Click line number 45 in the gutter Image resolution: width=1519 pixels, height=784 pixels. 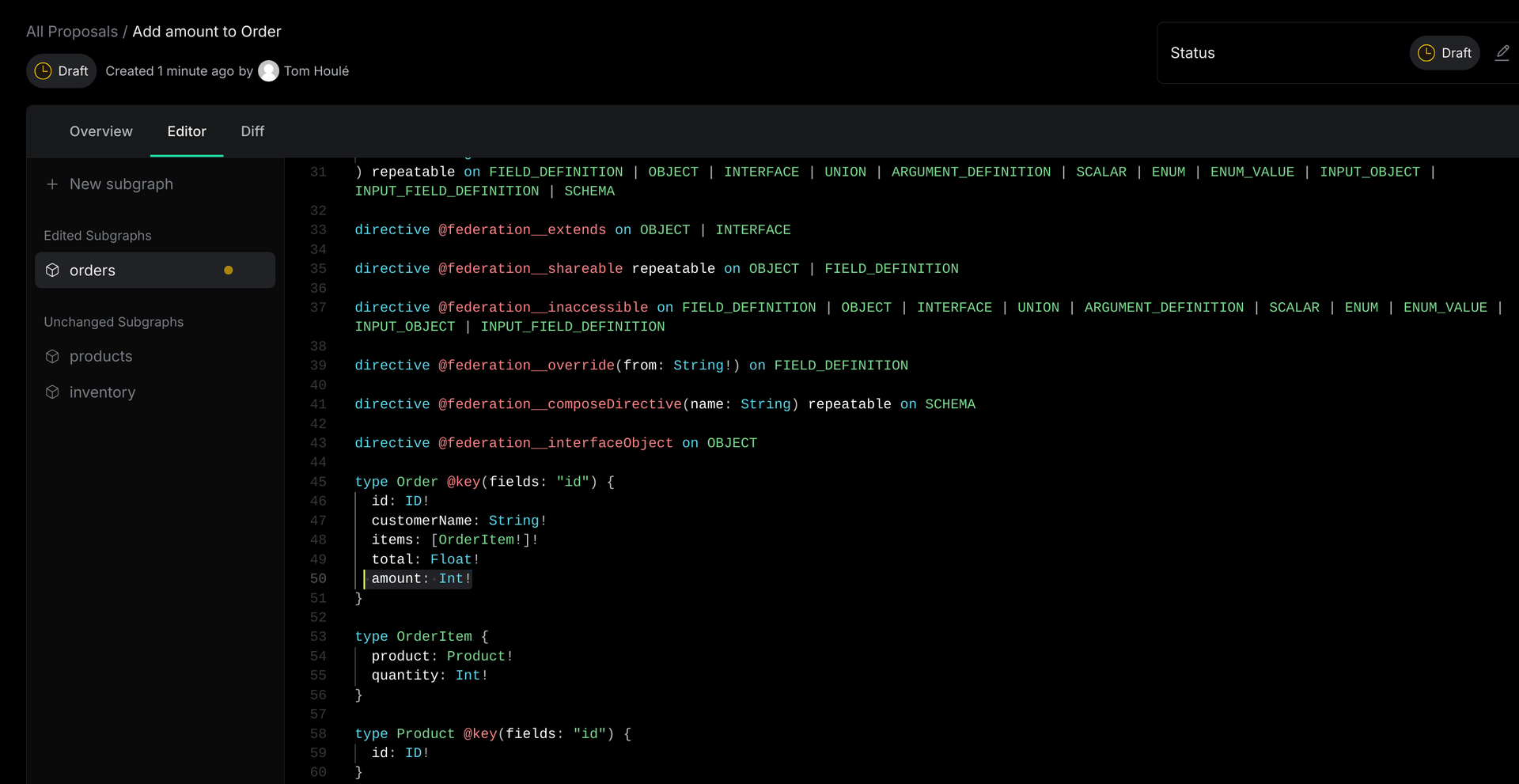click(318, 482)
